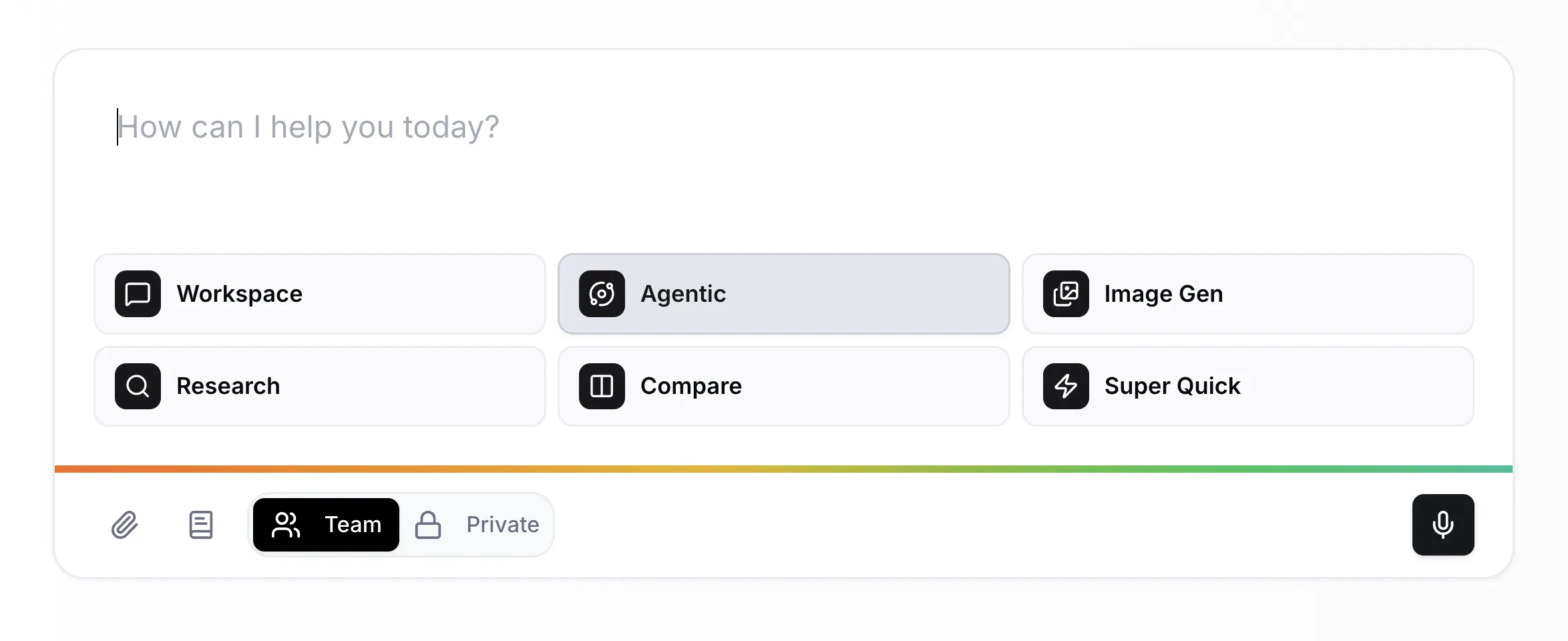Image resolution: width=1568 pixels, height=641 pixels.
Task: Click the padlock icon for Private
Action: (x=428, y=525)
